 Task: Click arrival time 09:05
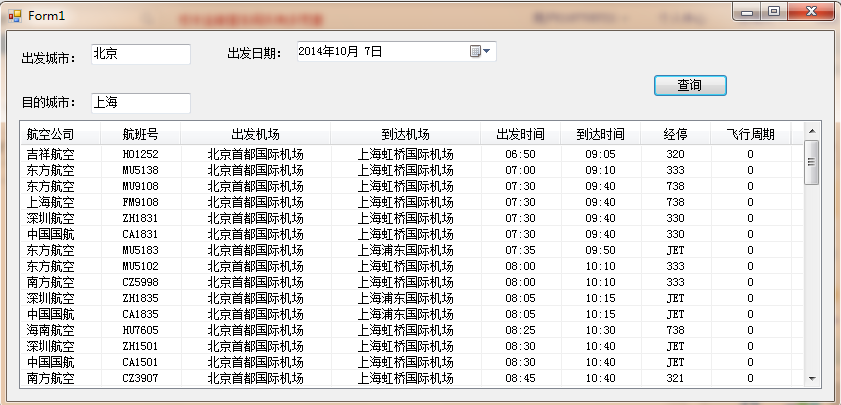pos(601,154)
